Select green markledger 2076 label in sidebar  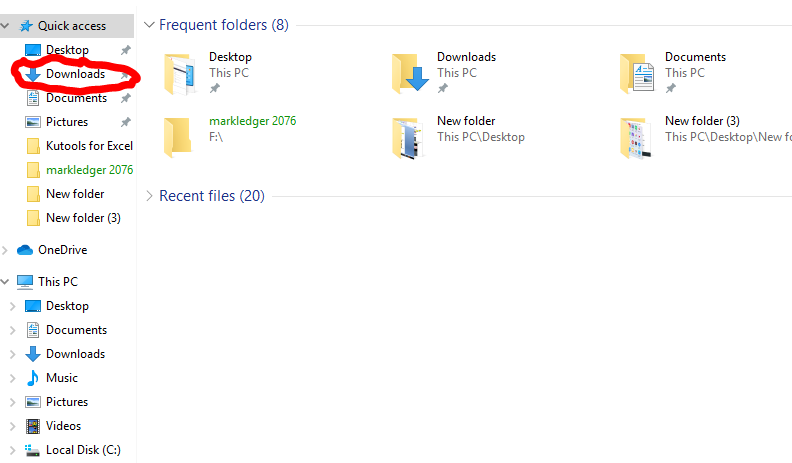coord(89,170)
